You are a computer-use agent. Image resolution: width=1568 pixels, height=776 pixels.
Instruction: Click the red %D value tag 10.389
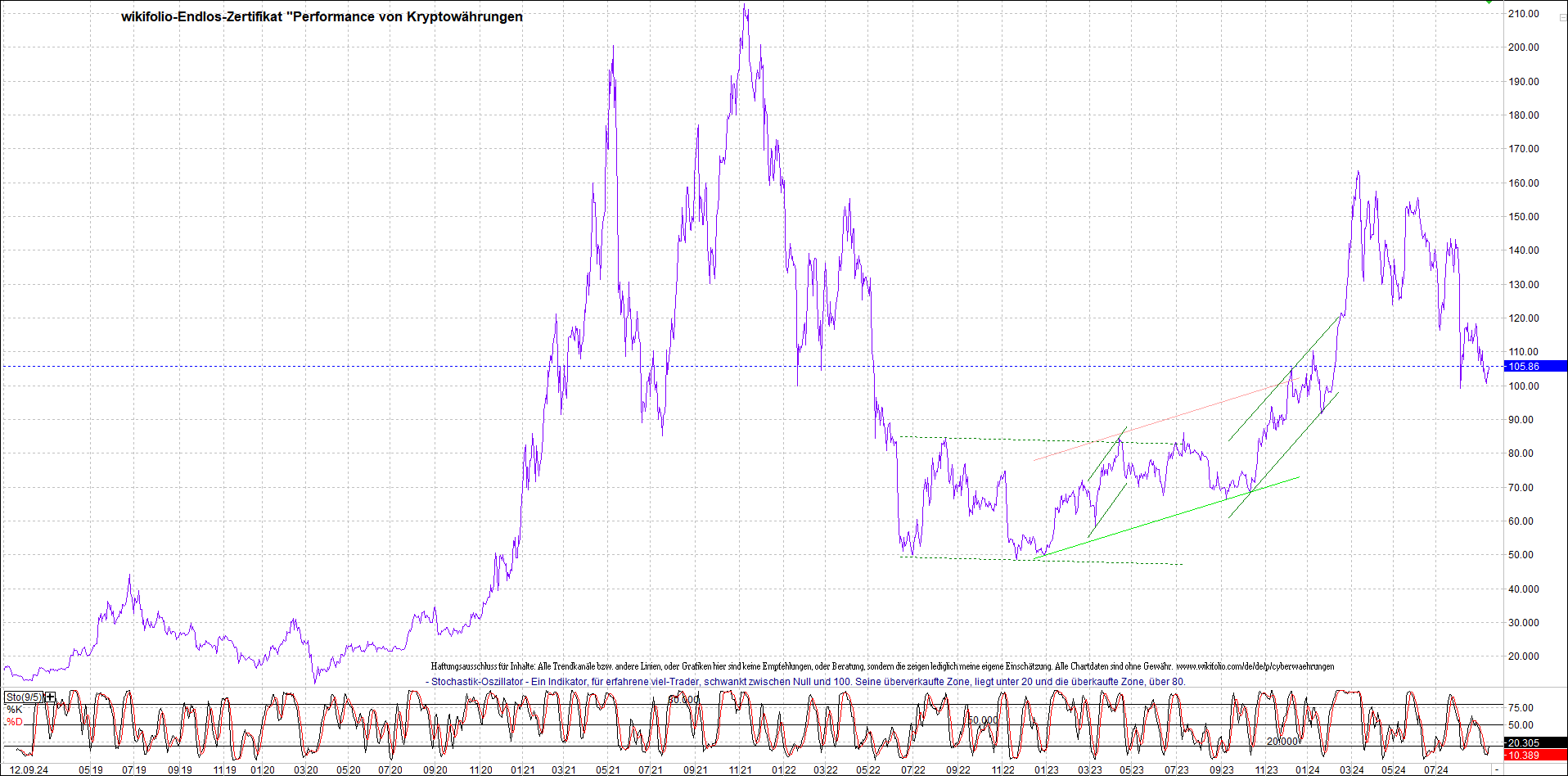pos(1535,756)
